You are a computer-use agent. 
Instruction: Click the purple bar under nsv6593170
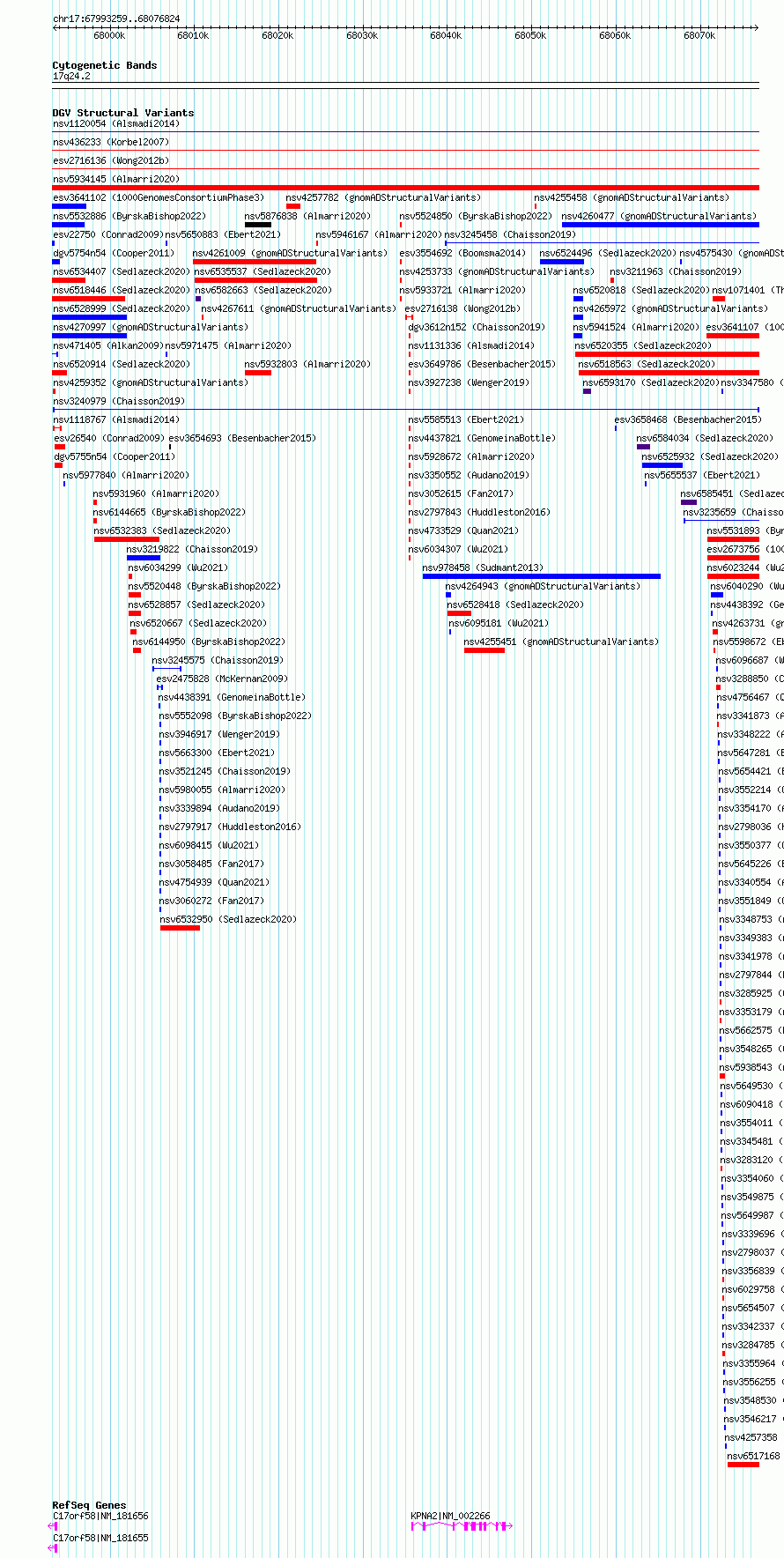[587, 391]
